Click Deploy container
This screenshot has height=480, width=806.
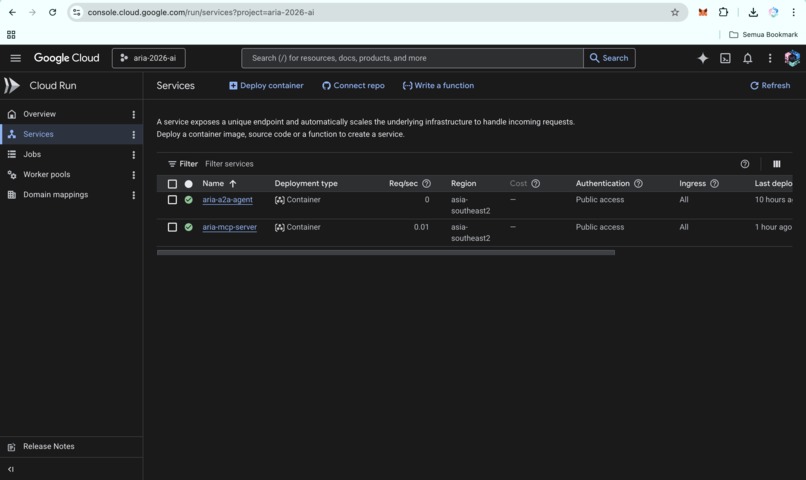(x=266, y=85)
